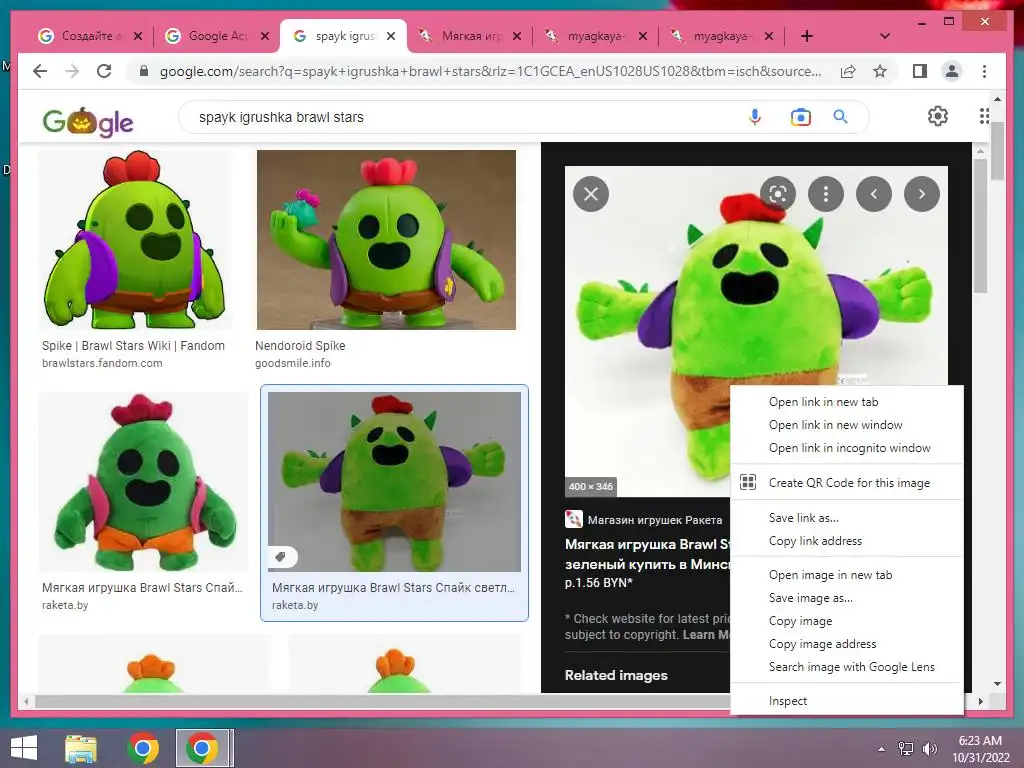Go to next image in preview
Screen dimensions: 1024x768
(x=921, y=194)
